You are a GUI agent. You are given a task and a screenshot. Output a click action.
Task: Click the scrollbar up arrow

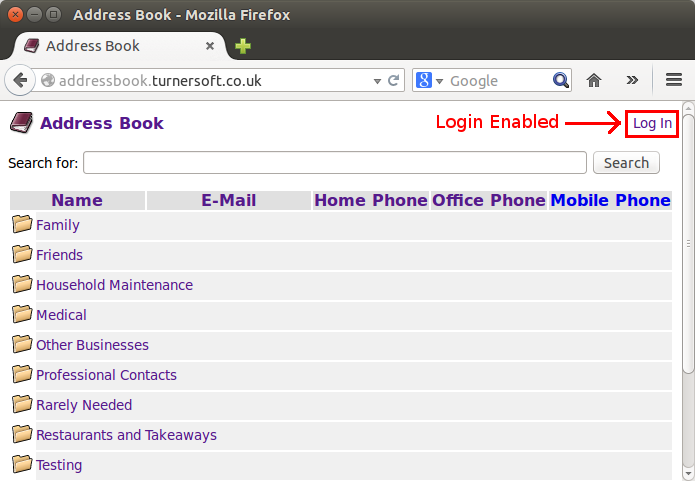point(688,107)
